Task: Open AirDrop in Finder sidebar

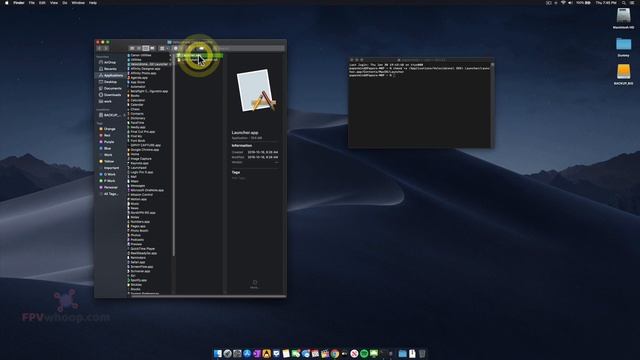Action: pos(109,62)
